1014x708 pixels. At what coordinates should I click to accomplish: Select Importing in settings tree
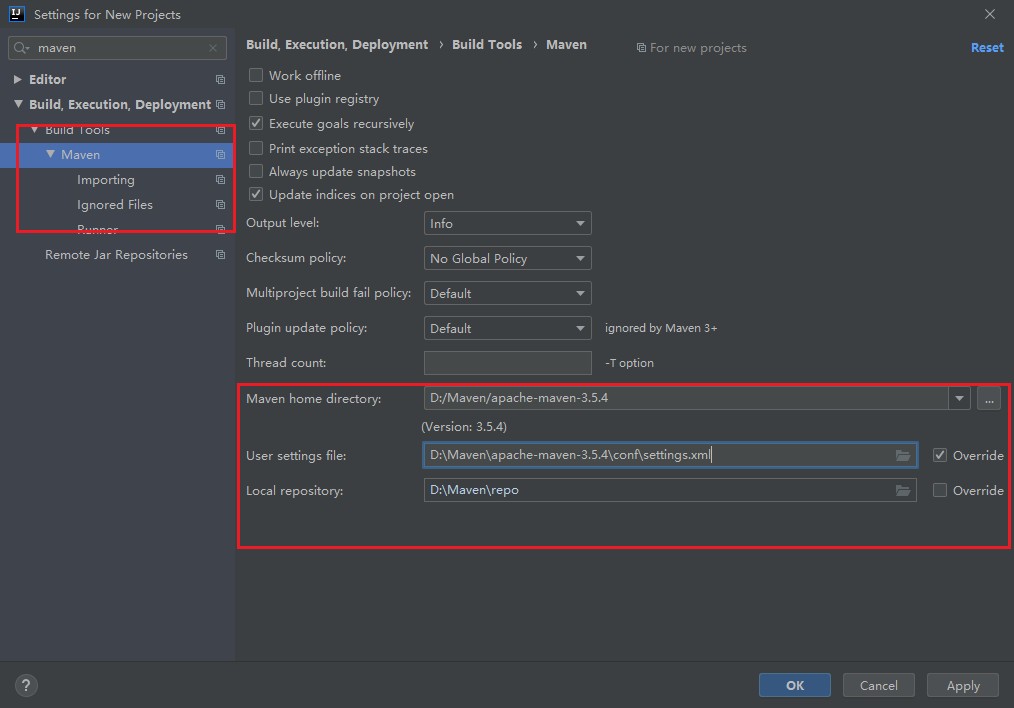106,180
